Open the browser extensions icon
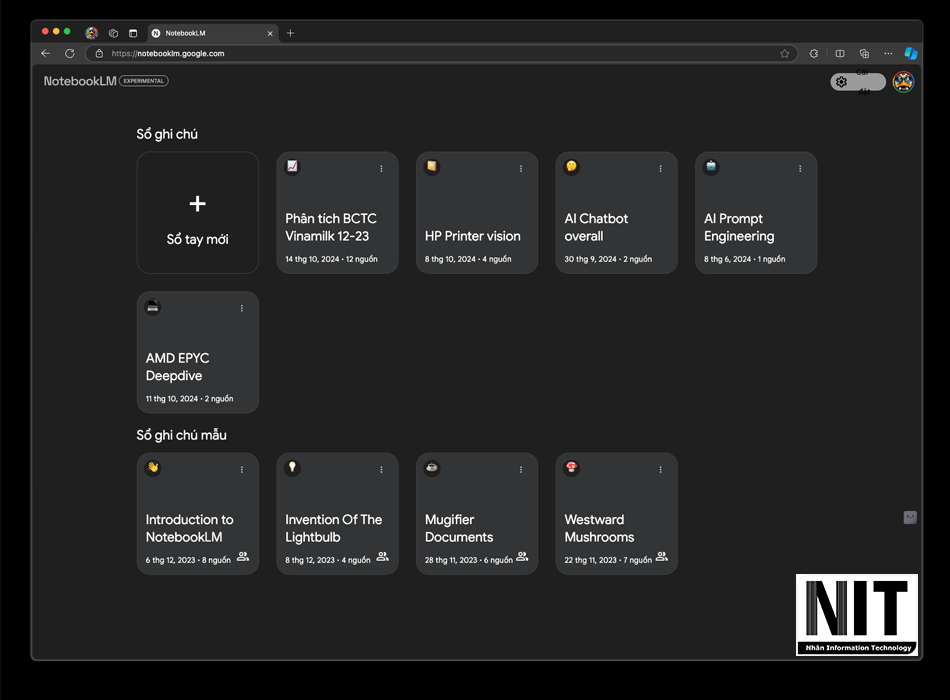 (x=814, y=53)
